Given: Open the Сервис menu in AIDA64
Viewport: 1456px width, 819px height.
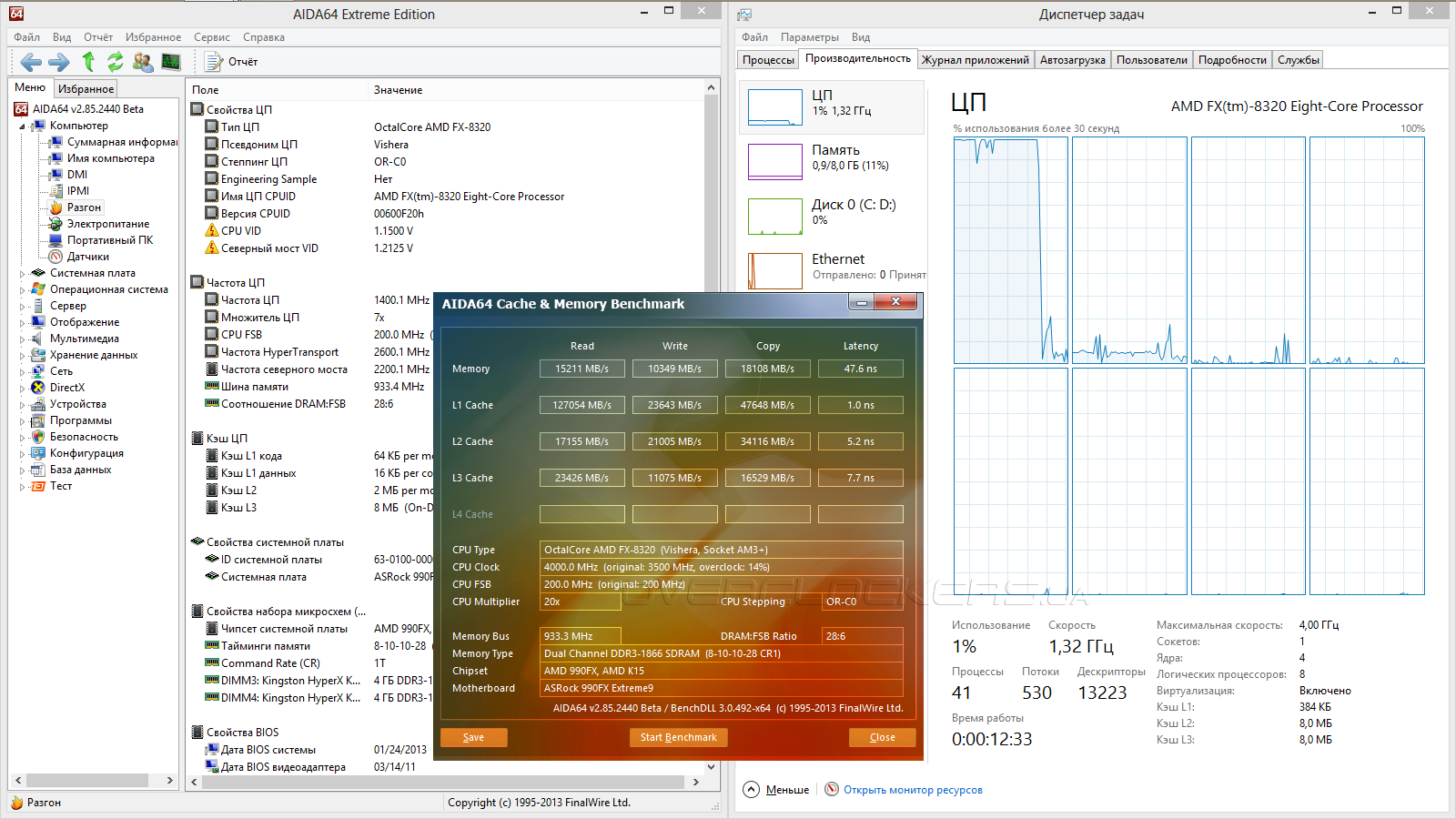Looking at the screenshot, I should pyautogui.click(x=211, y=37).
